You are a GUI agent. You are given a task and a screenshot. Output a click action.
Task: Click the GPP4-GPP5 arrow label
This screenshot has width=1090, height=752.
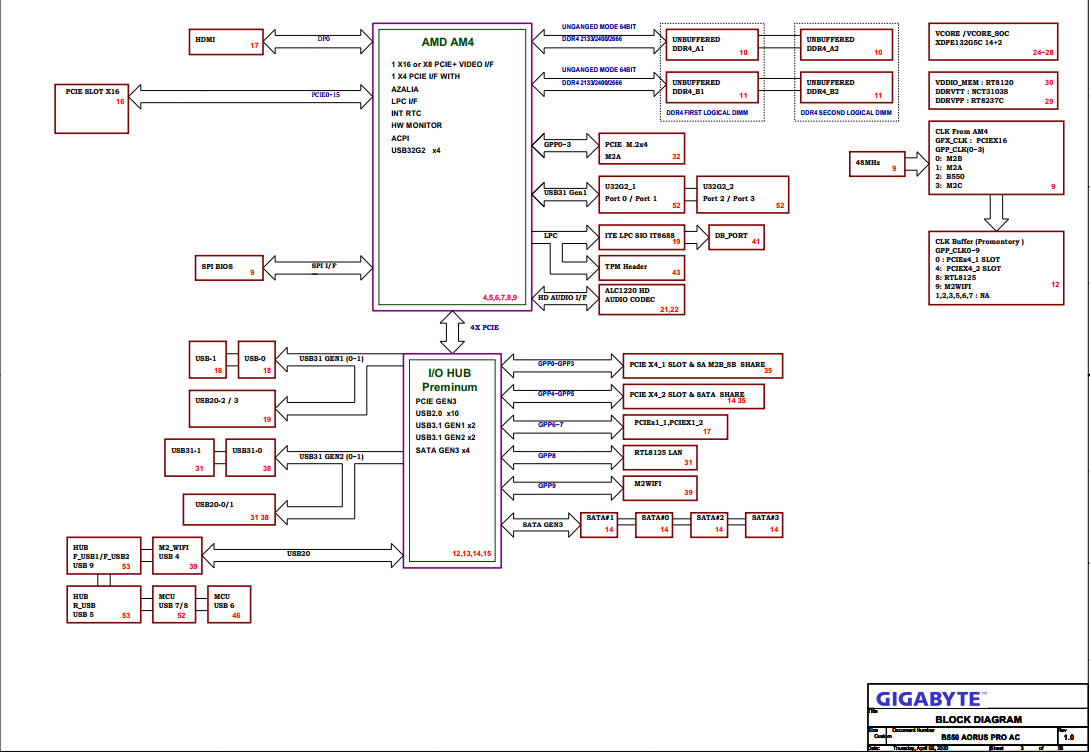[556, 394]
